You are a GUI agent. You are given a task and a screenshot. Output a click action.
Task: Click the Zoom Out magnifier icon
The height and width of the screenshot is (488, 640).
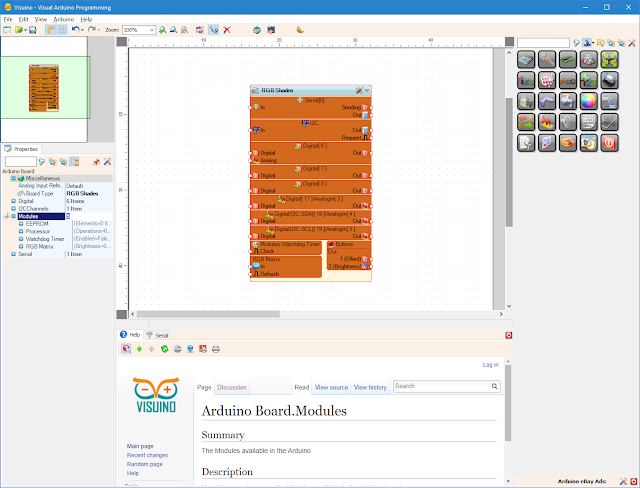tap(173, 30)
